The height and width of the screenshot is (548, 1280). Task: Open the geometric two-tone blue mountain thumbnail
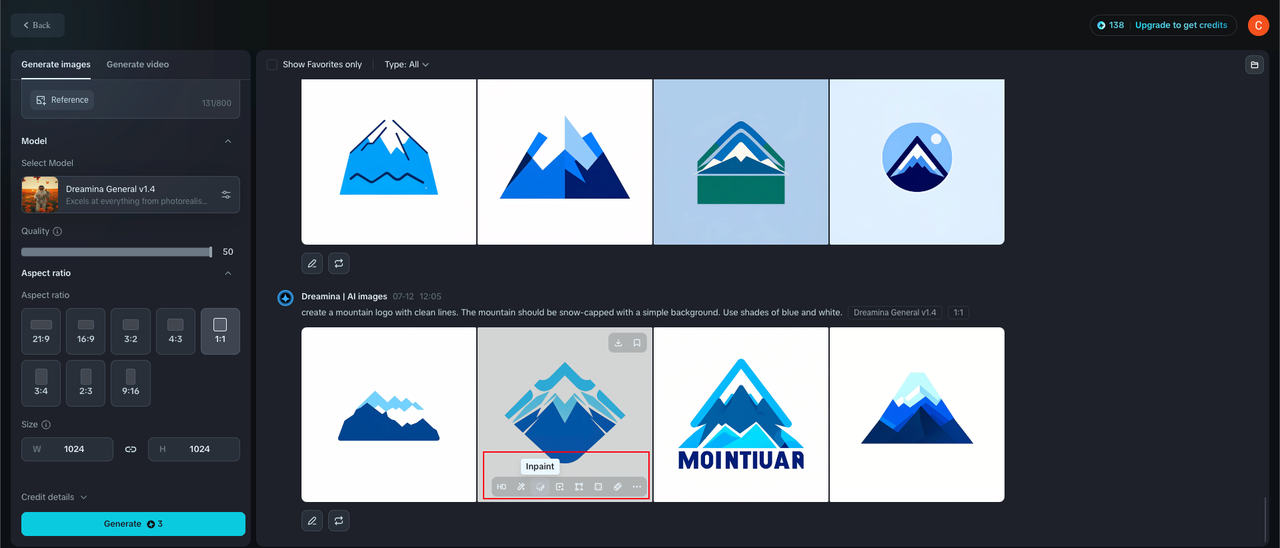[565, 161]
